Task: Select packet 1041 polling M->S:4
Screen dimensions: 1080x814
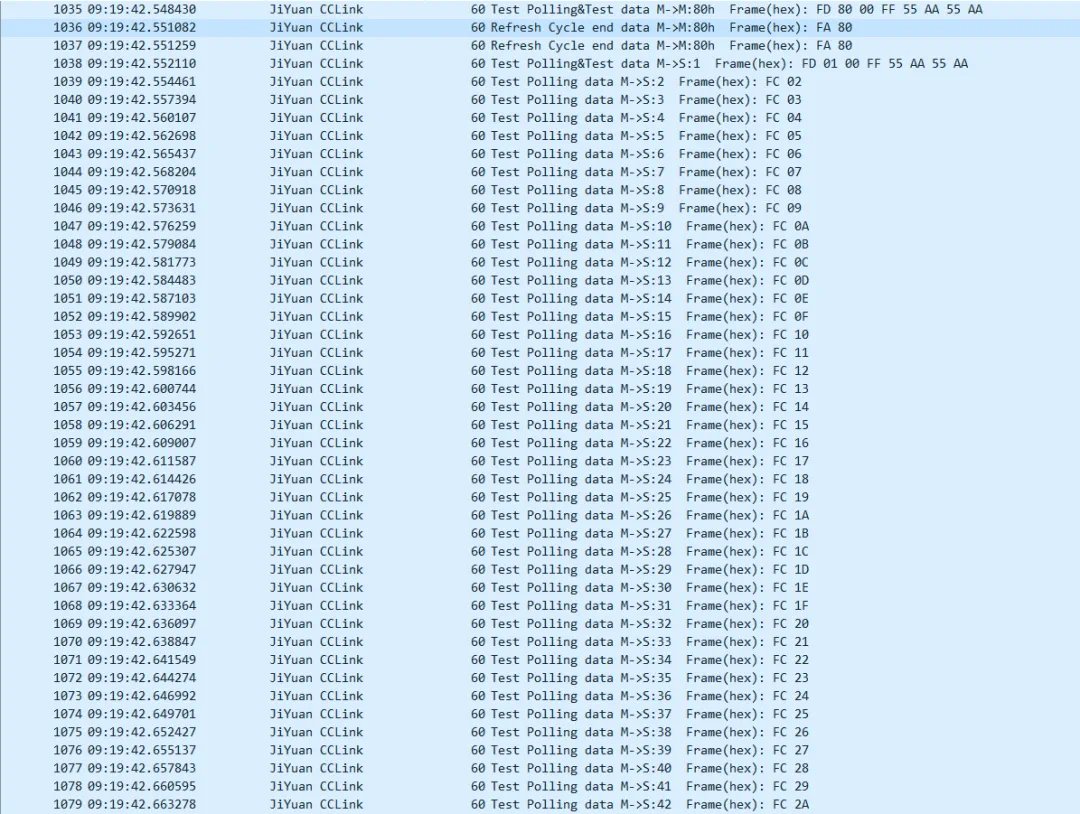Action: (540, 118)
